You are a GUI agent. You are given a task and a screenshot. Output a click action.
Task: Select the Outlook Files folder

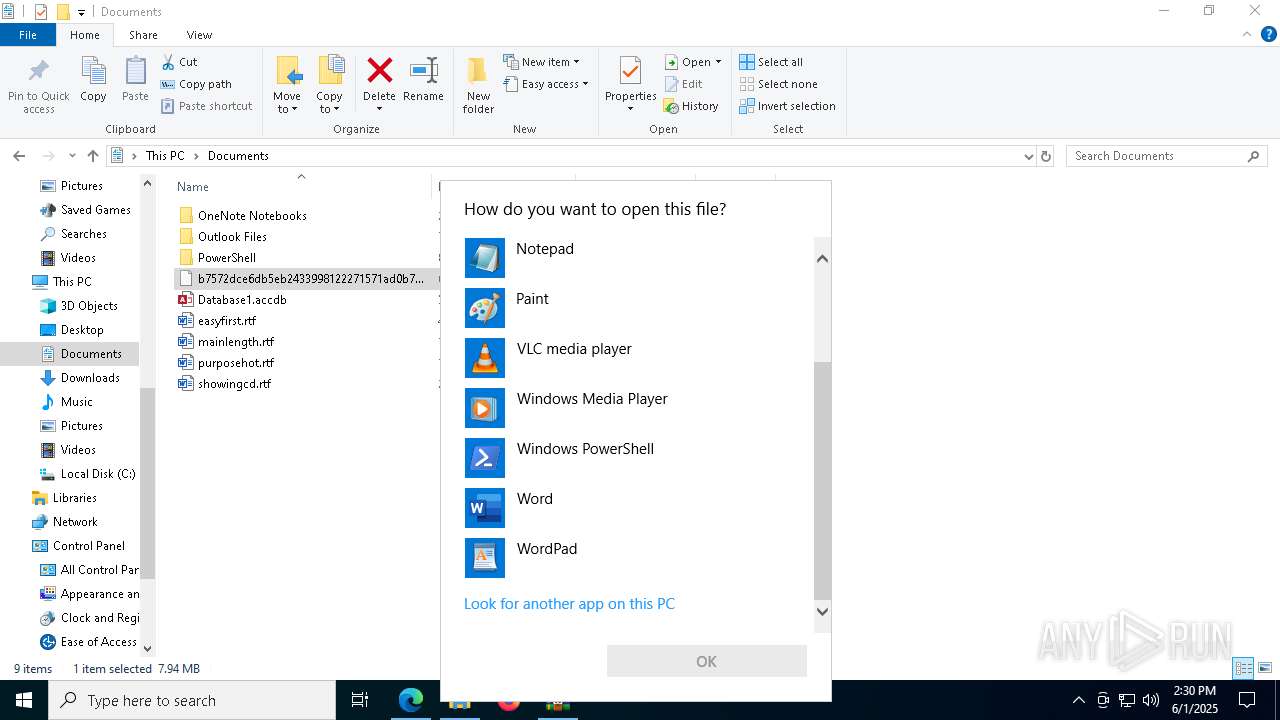tap(232, 237)
